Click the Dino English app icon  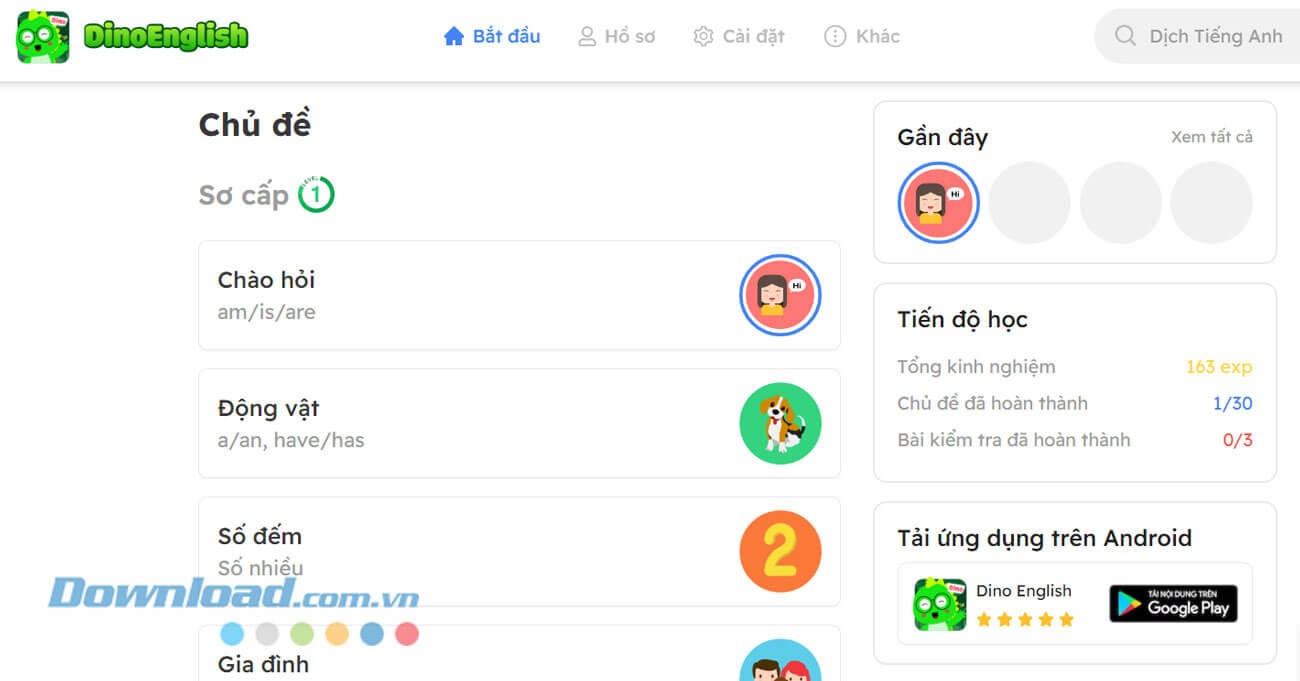pos(940,604)
